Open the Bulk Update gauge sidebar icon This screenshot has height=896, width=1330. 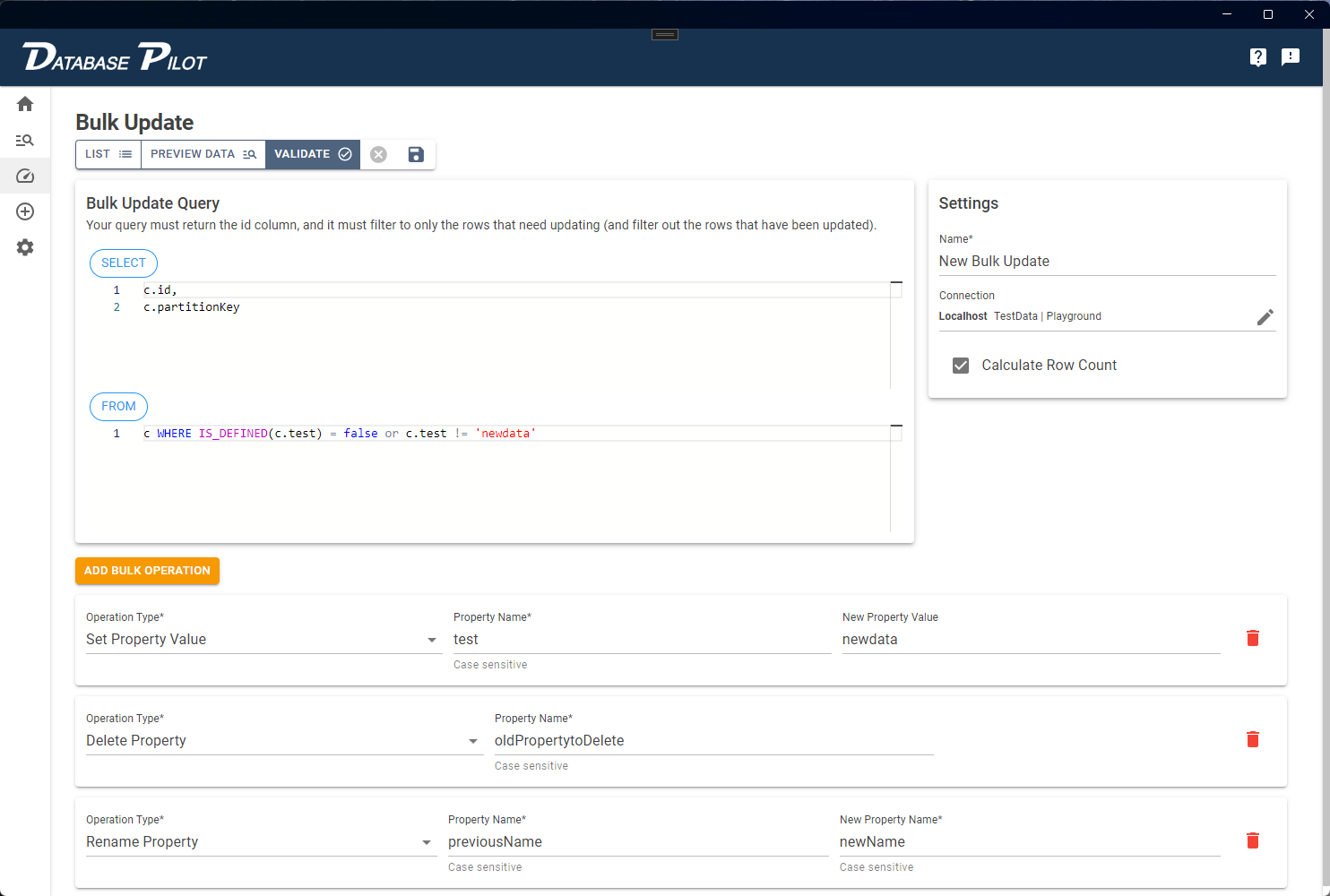point(25,176)
